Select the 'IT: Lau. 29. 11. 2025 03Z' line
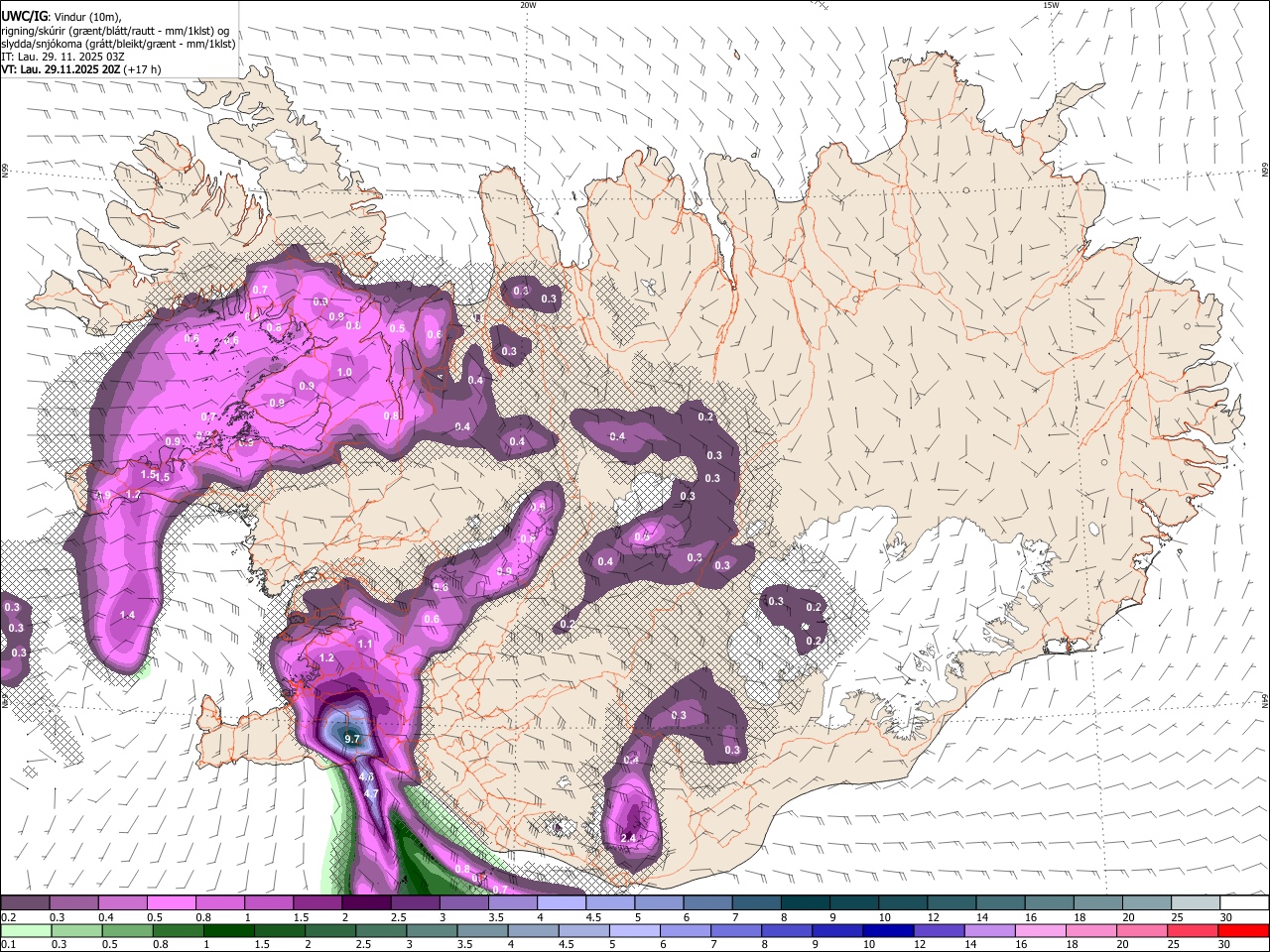The width and height of the screenshot is (1270, 952). (x=63, y=57)
